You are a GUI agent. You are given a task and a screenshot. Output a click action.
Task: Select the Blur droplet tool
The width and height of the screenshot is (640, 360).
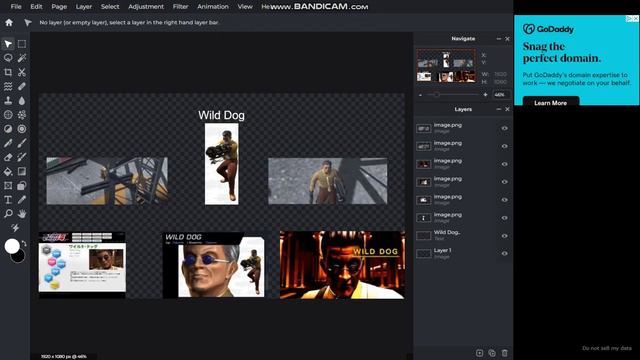click(x=22, y=100)
